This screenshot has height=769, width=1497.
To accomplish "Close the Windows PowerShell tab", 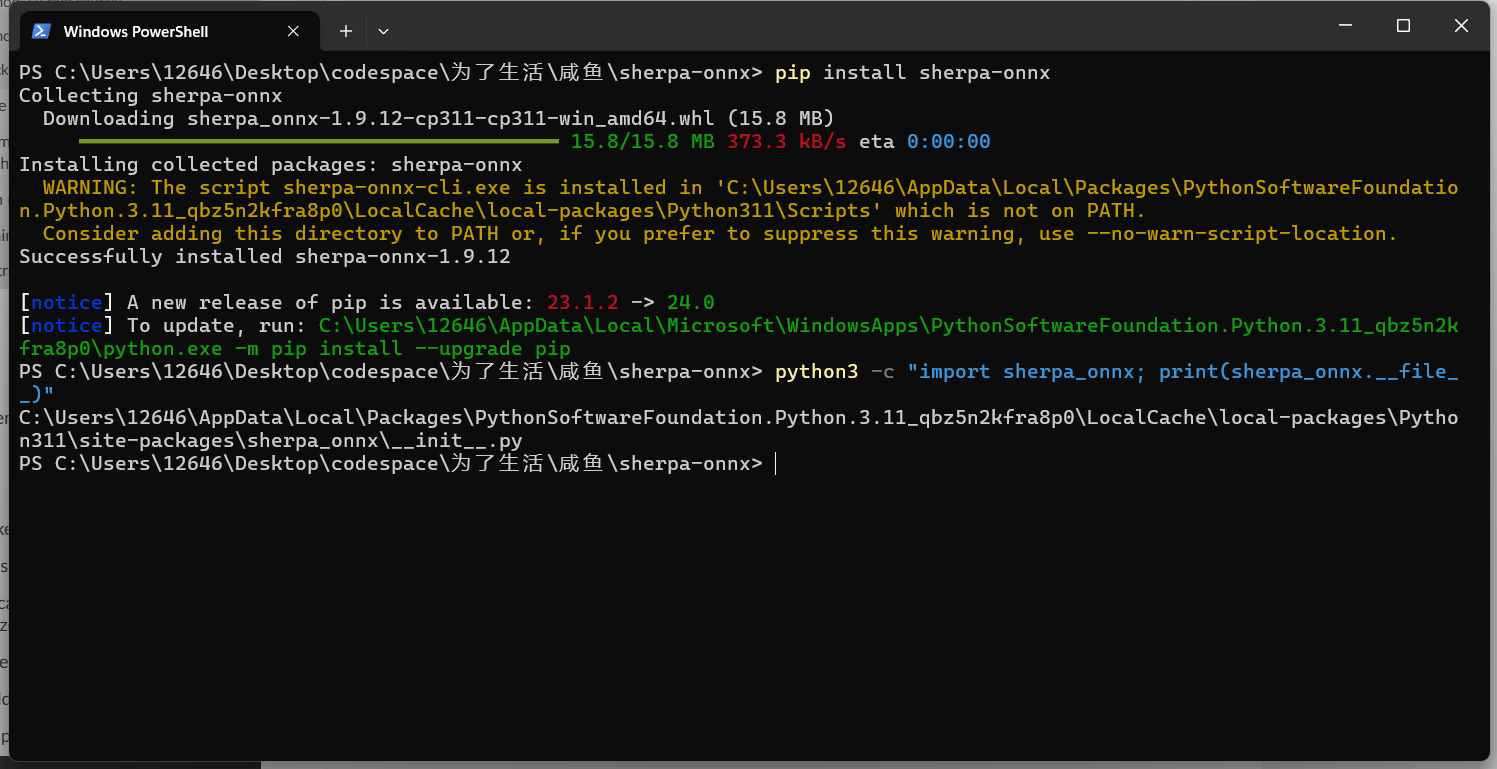I will 293,31.
